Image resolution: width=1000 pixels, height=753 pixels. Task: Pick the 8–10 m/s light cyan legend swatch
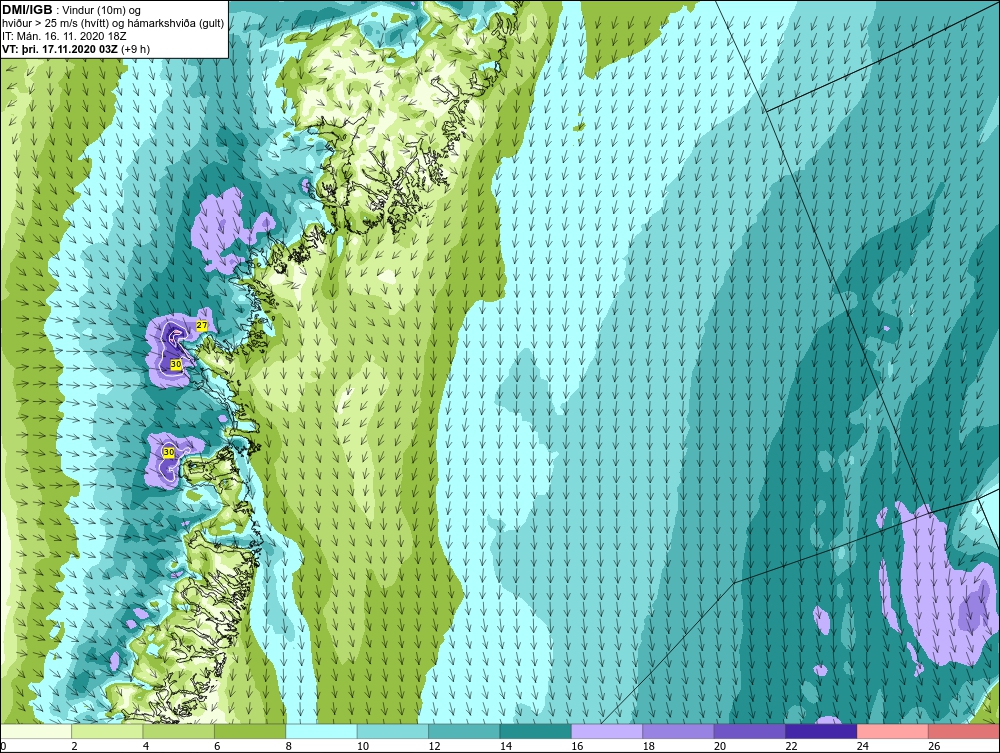pos(321,731)
